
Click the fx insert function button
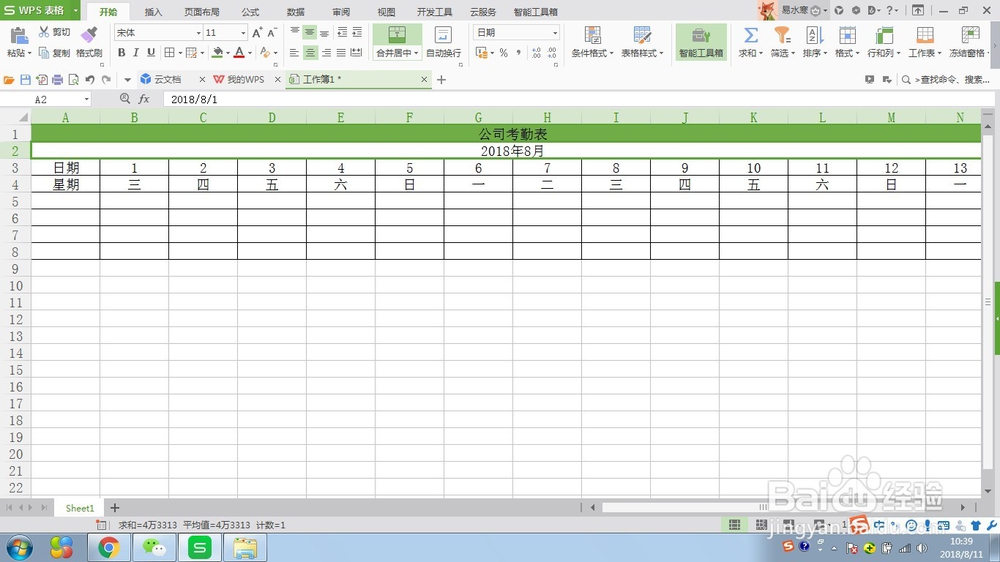[x=144, y=99]
